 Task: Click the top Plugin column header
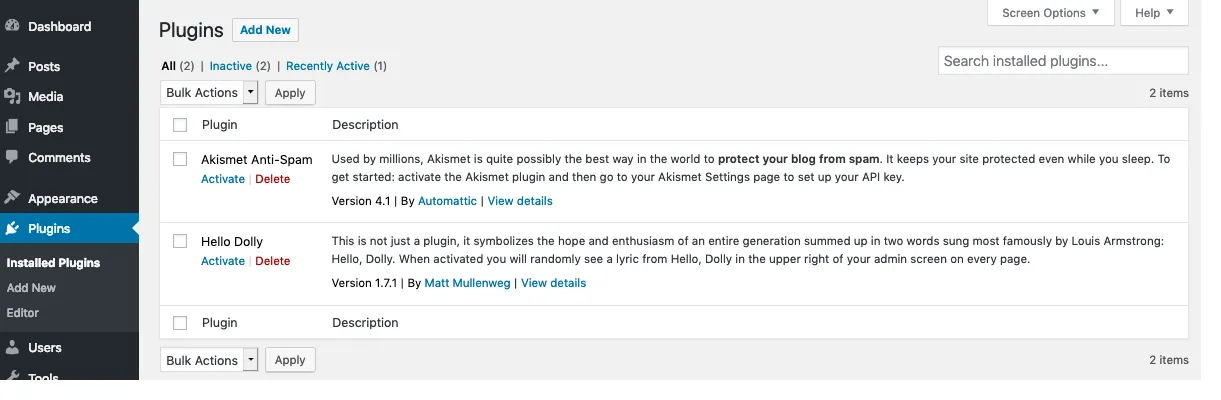[x=220, y=125]
